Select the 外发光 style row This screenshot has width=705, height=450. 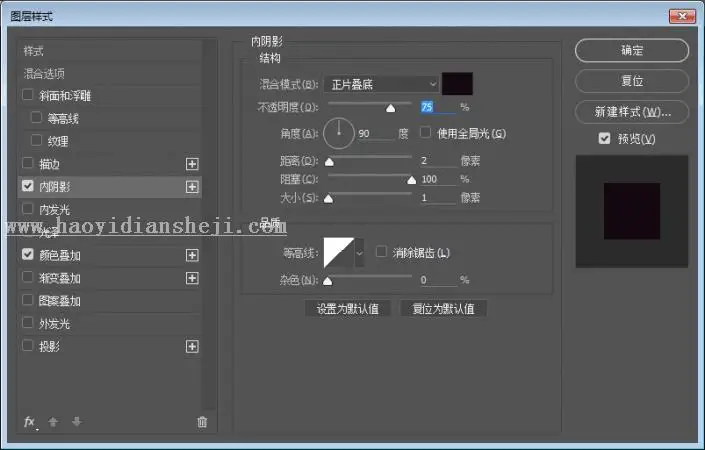(x=110, y=324)
